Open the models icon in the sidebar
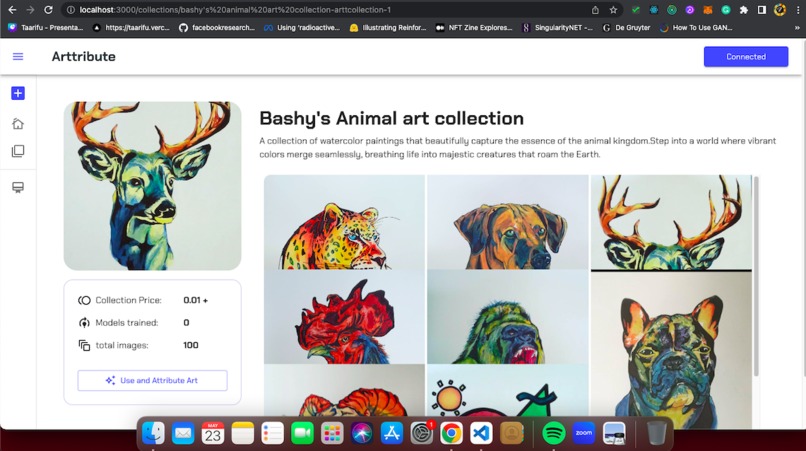This screenshot has height=451, width=806. (18, 187)
